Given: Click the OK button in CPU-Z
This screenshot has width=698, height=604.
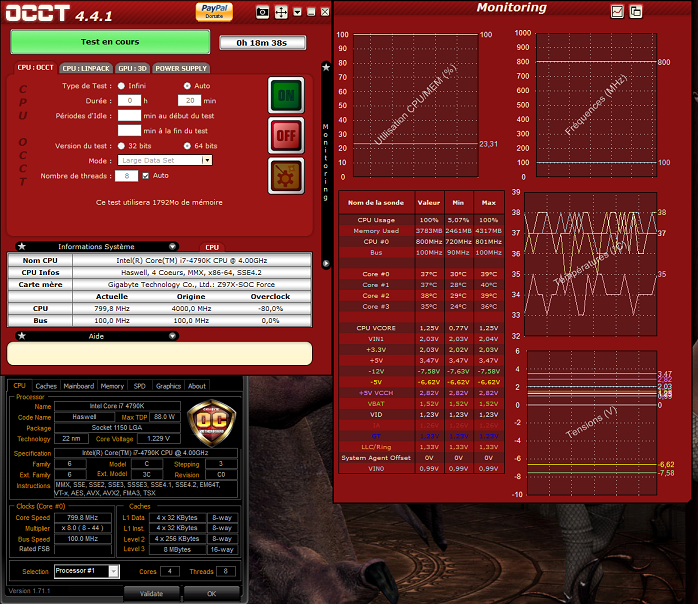Looking at the screenshot, I should click(x=211, y=594).
